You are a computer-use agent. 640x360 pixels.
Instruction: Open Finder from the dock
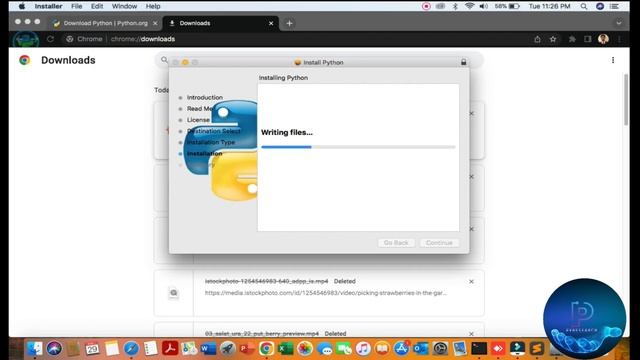pyautogui.click(x=35, y=349)
